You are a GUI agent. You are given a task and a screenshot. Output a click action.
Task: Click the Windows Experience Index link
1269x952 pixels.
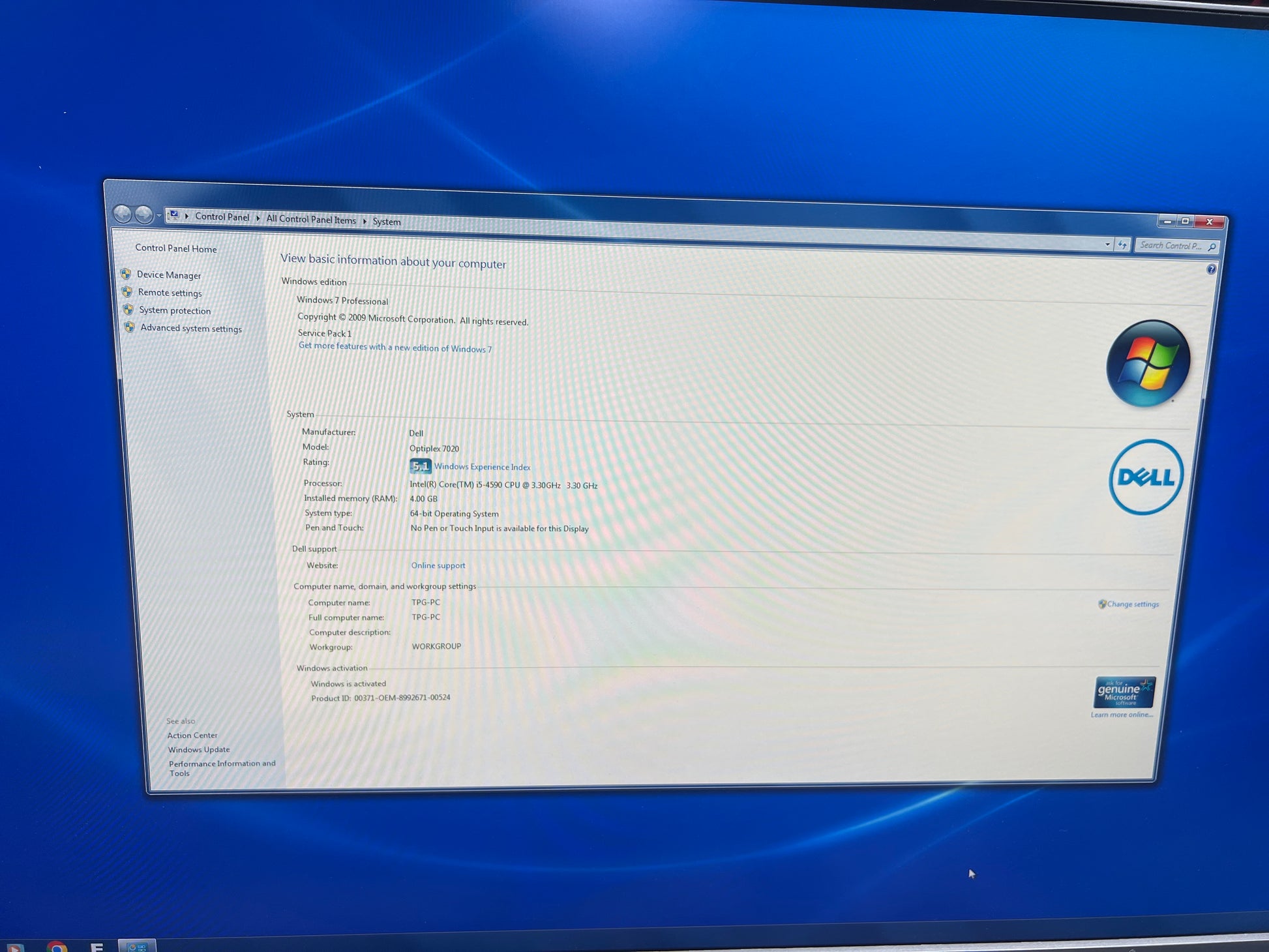[x=482, y=467]
